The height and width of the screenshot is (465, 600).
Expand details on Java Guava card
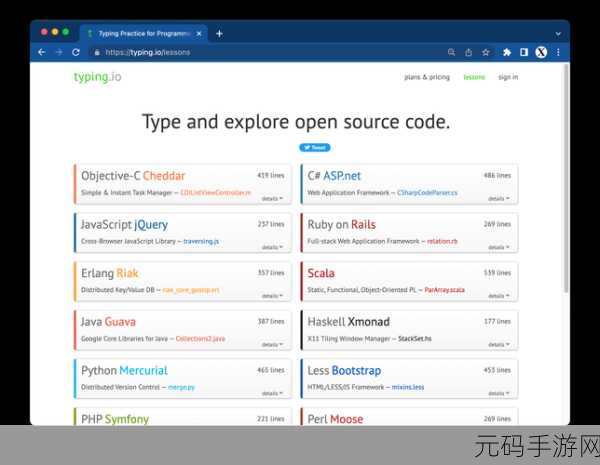[x=272, y=344]
